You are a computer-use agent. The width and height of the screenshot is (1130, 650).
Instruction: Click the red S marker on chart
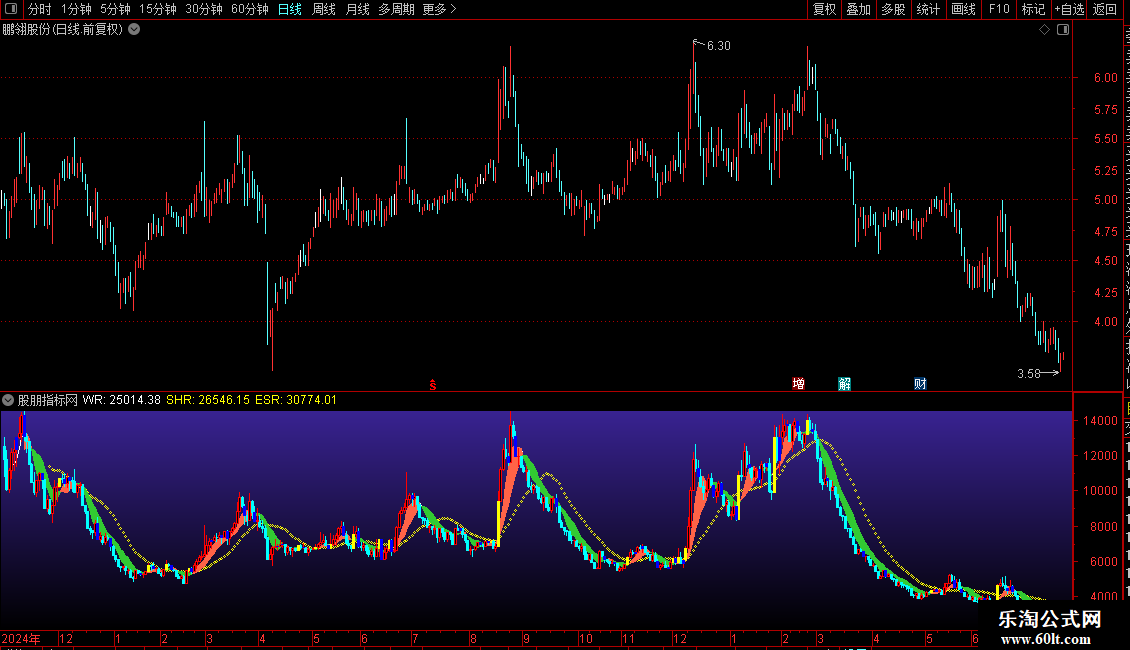432,385
